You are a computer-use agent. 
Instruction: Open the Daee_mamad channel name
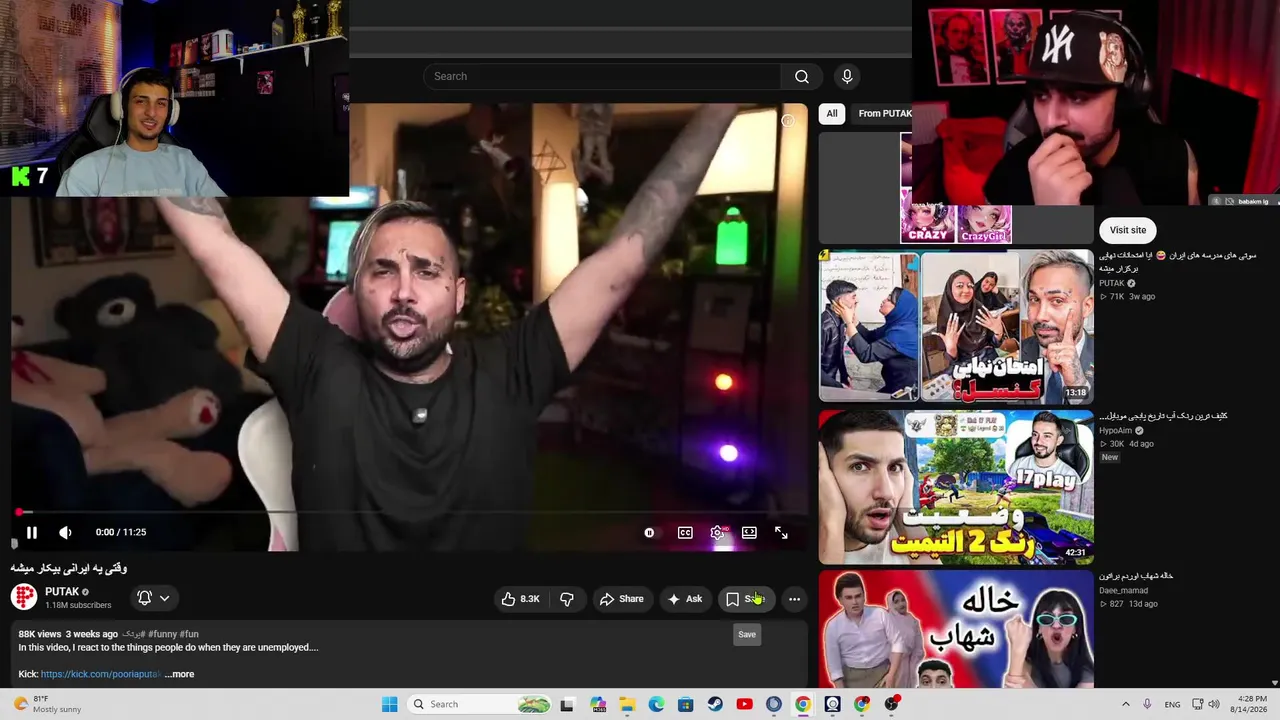1124,591
